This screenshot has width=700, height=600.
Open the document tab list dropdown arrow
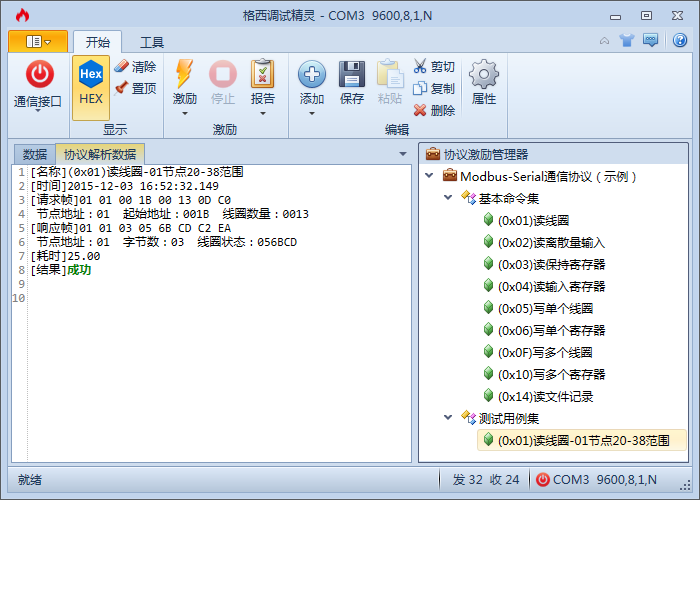tap(403, 154)
